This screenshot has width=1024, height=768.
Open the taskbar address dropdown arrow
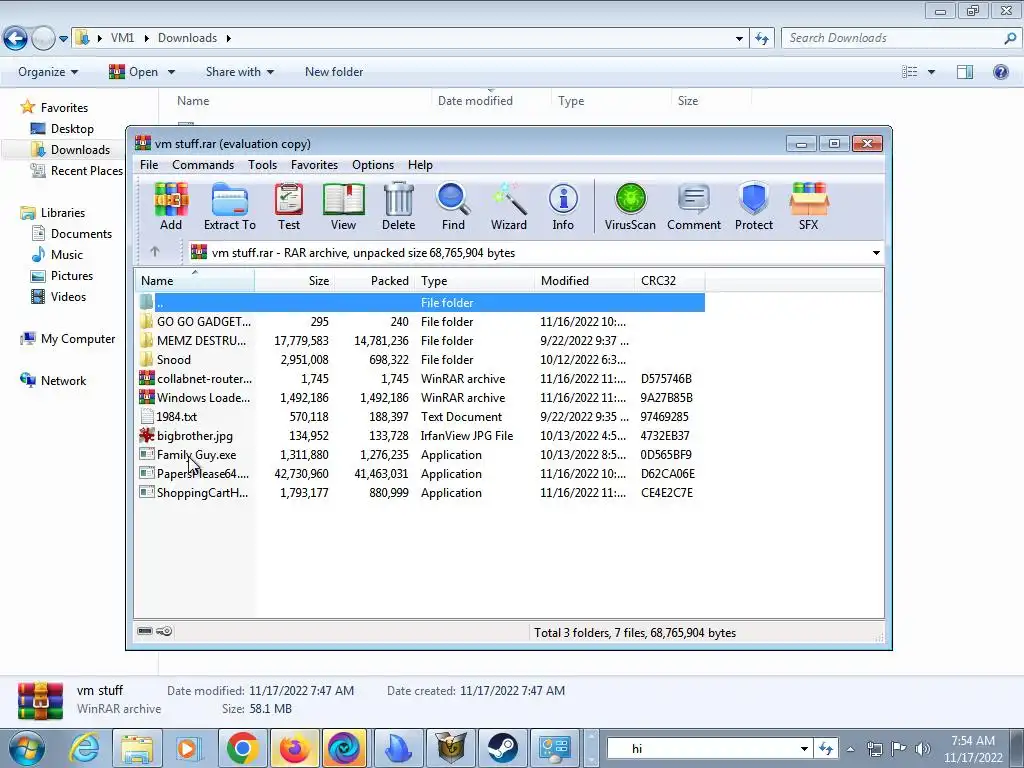tap(804, 749)
